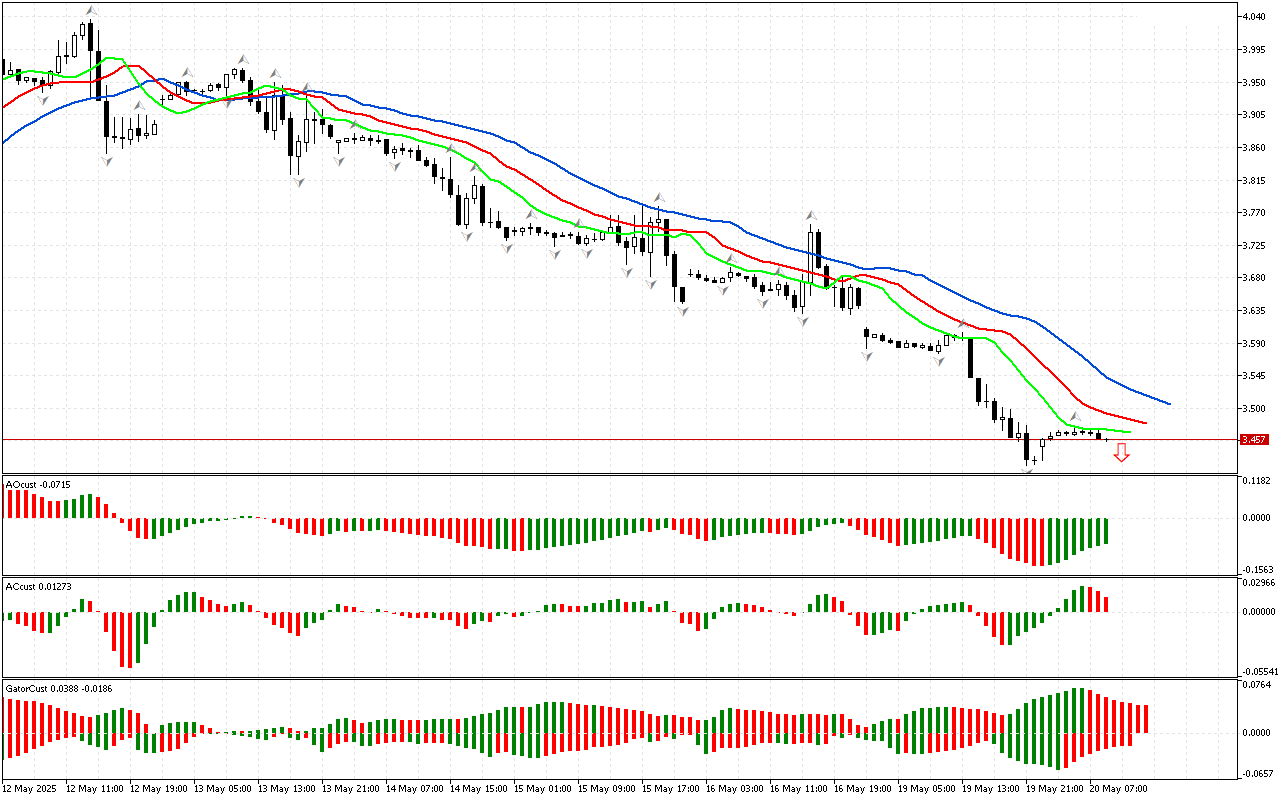Image resolution: width=1280 pixels, height=800 pixels.
Task: Select the up fractal above the 15 May 17:00 high
Action: [658, 197]
